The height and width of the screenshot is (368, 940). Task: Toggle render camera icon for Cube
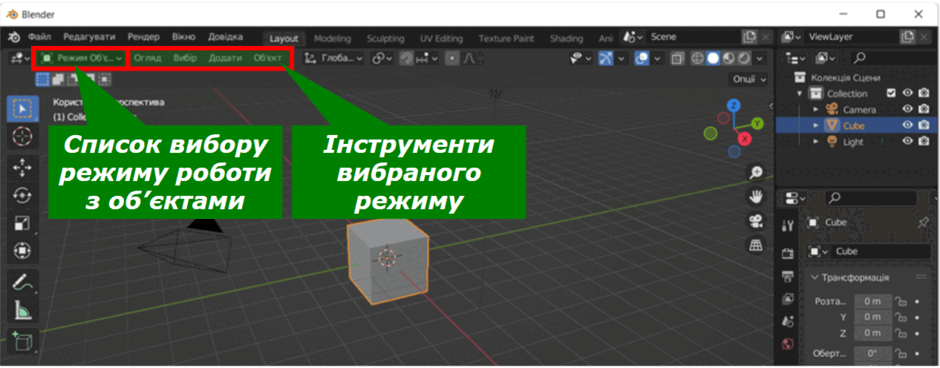click(x=924, y=125)
